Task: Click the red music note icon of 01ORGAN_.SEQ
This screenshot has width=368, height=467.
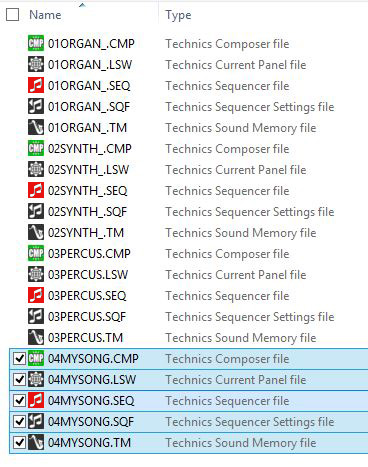Action: click(x=36, y=85)
